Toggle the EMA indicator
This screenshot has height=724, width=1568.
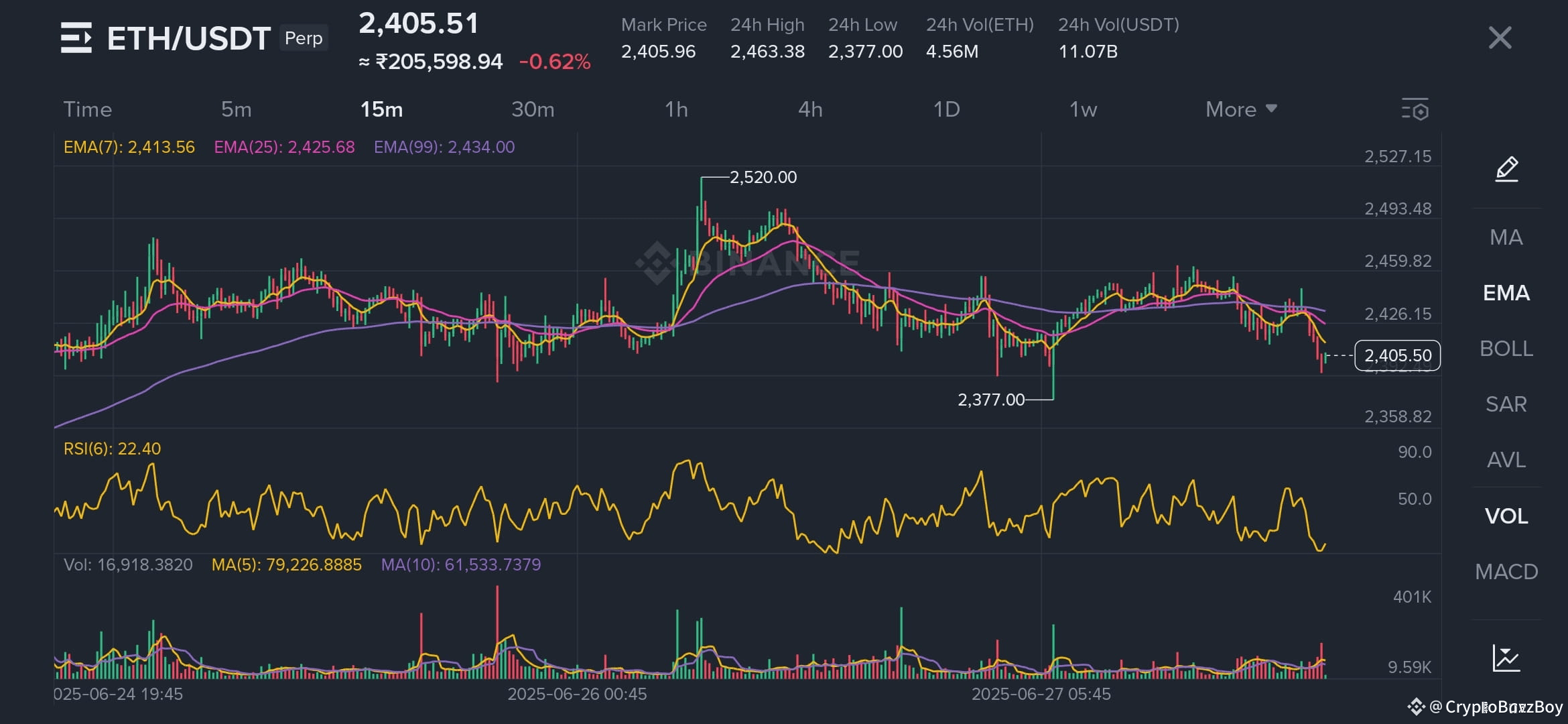point(1506,293)
